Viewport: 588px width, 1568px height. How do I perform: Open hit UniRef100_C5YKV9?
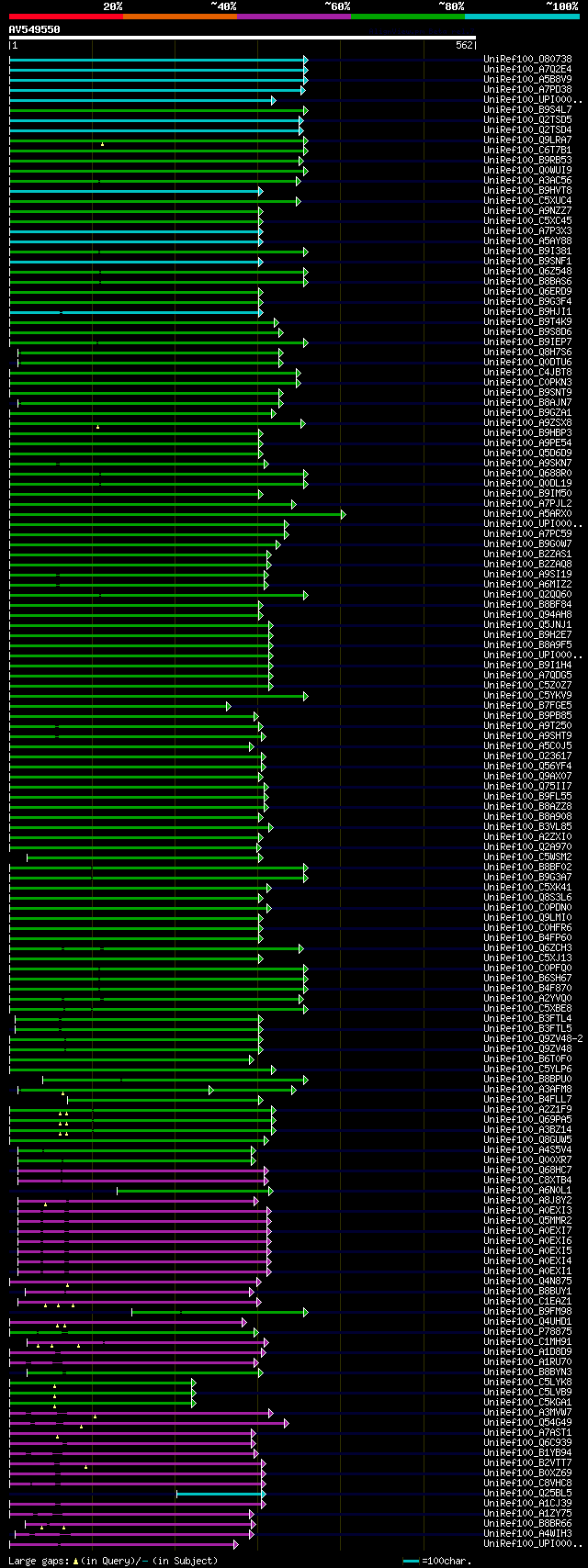tap(527, 696)
